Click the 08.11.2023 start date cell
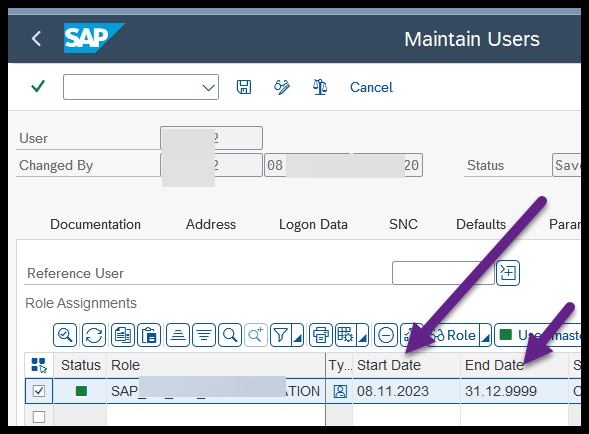The height and width of the screenshot is (434, 589). (x=406, y=391)
